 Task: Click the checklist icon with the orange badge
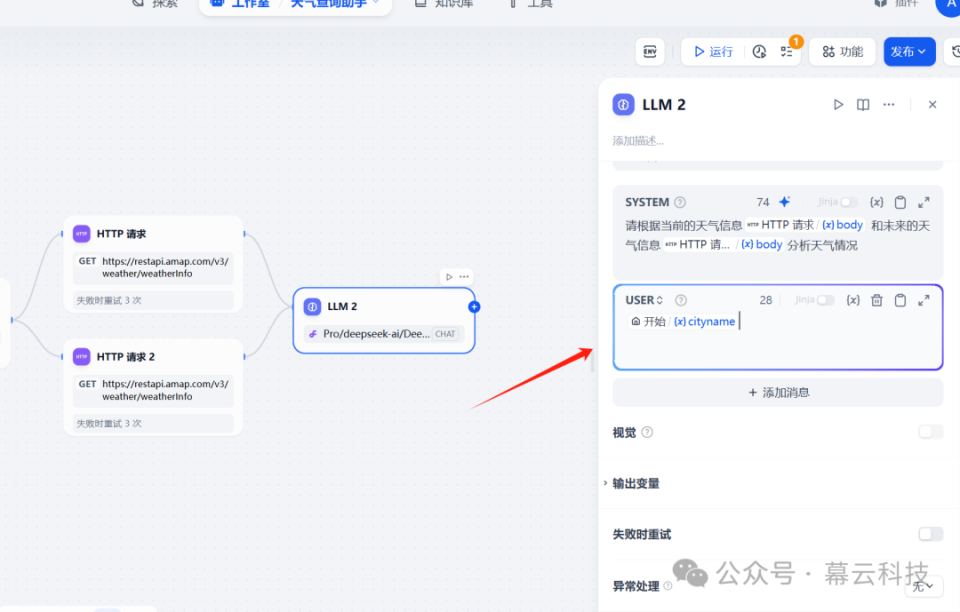[x=786, y=51]
